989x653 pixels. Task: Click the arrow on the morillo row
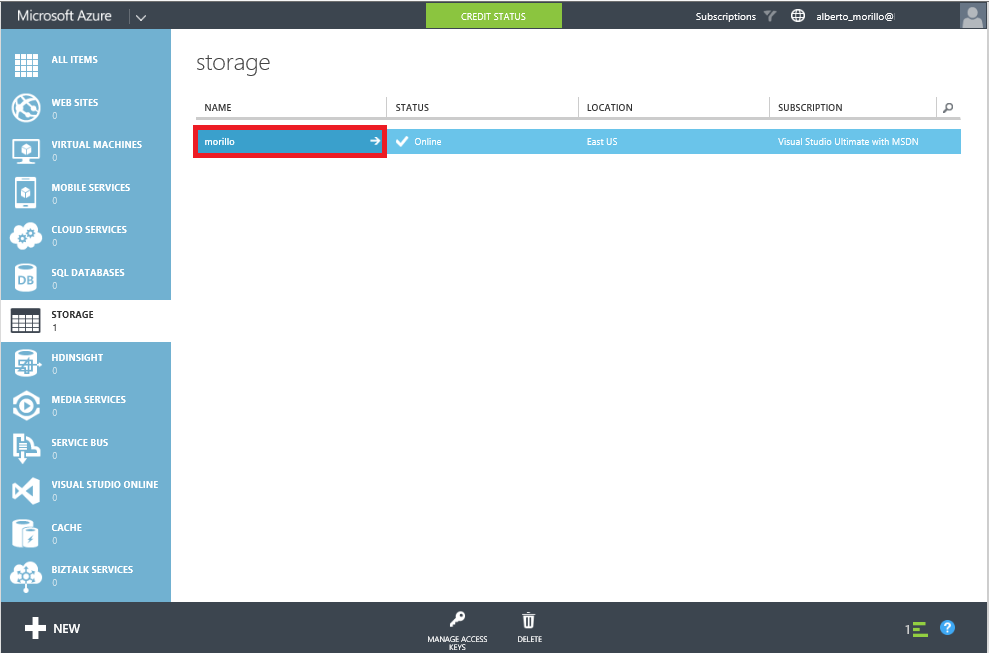tap(375, 141)
